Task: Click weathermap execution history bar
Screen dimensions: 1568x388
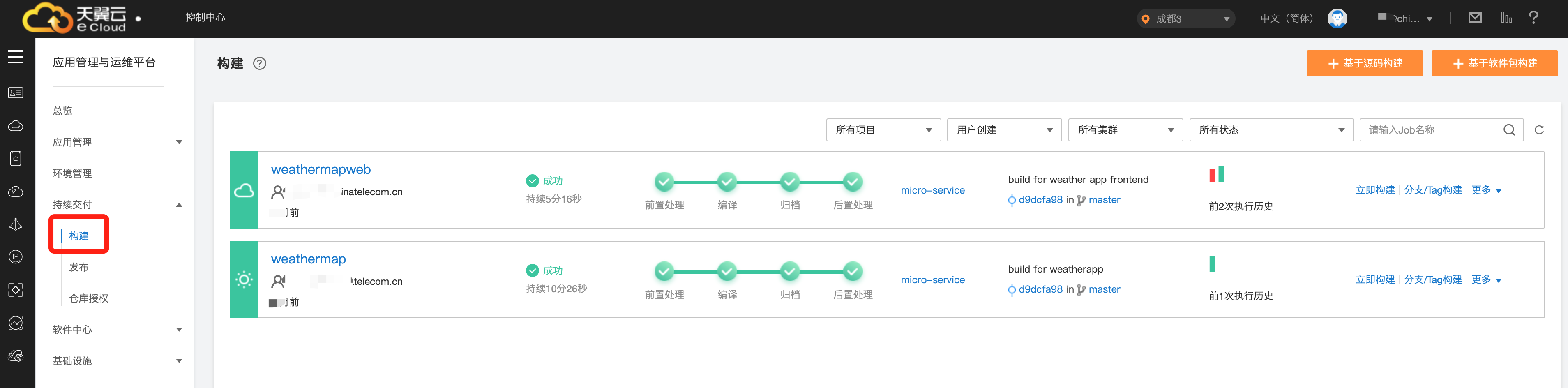Action: [1212, 264]
